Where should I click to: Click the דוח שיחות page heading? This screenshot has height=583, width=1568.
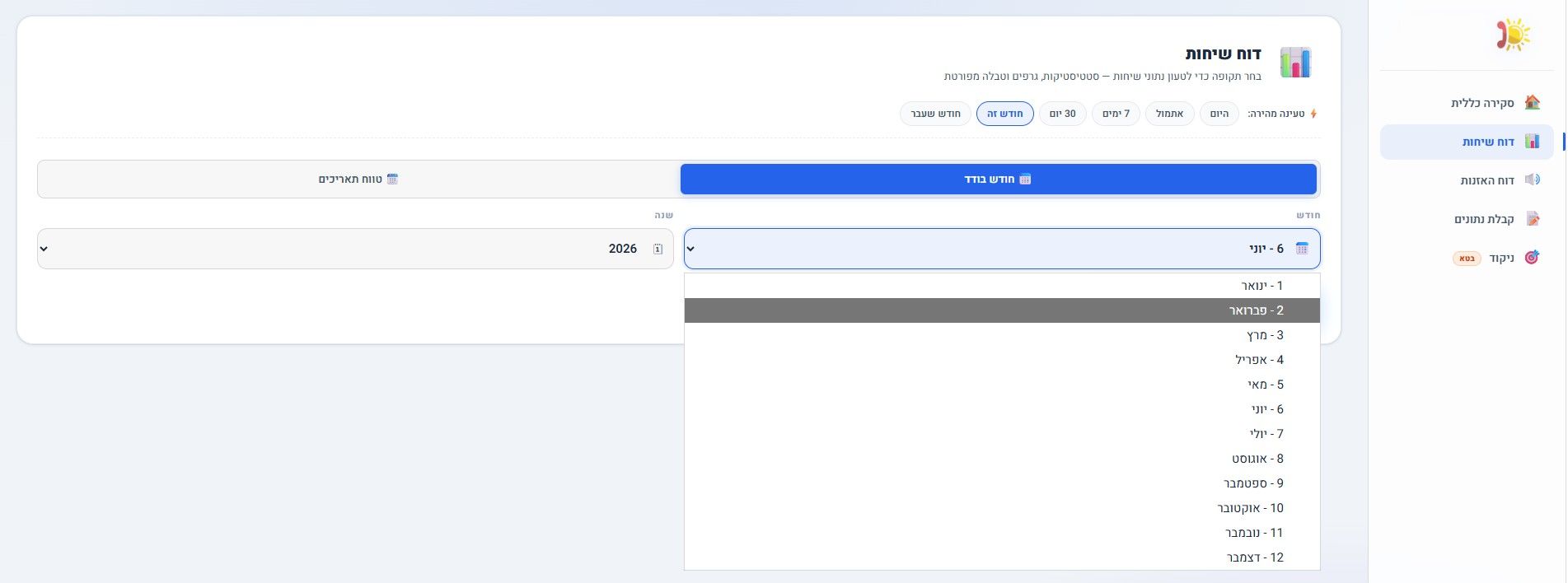tap(1223, 54)
